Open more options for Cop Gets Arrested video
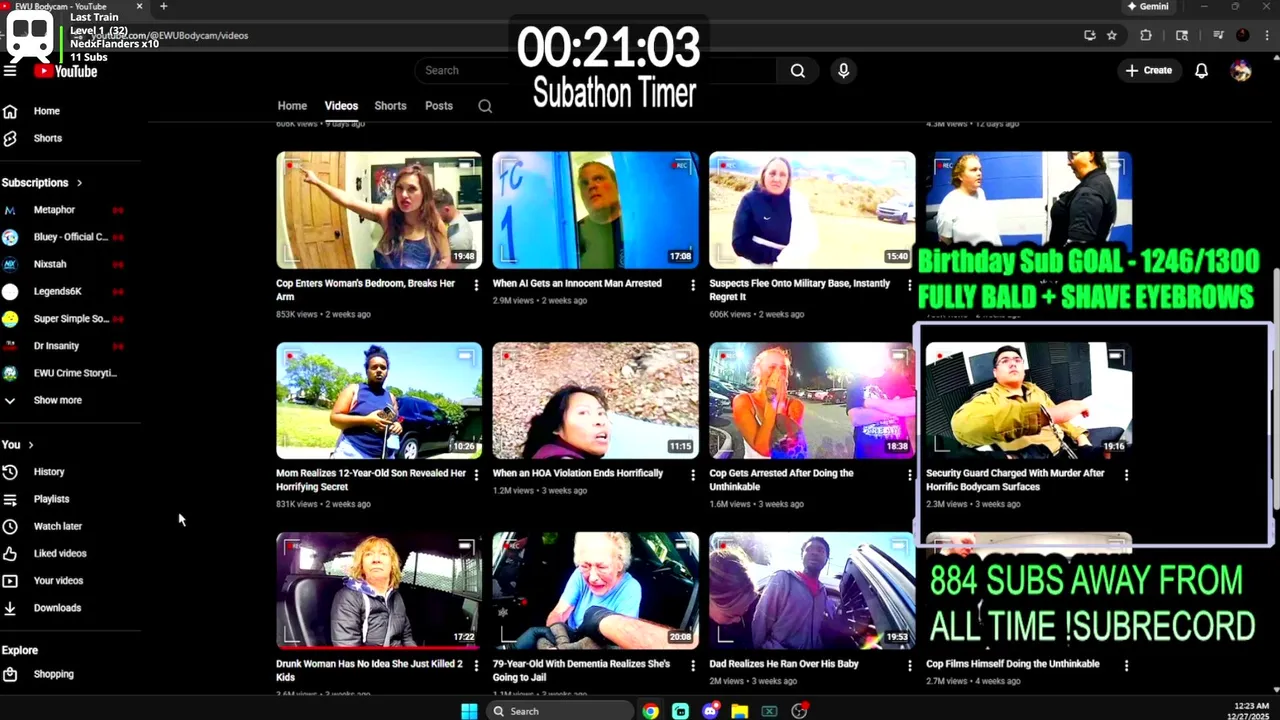 [x=909, y=475]
